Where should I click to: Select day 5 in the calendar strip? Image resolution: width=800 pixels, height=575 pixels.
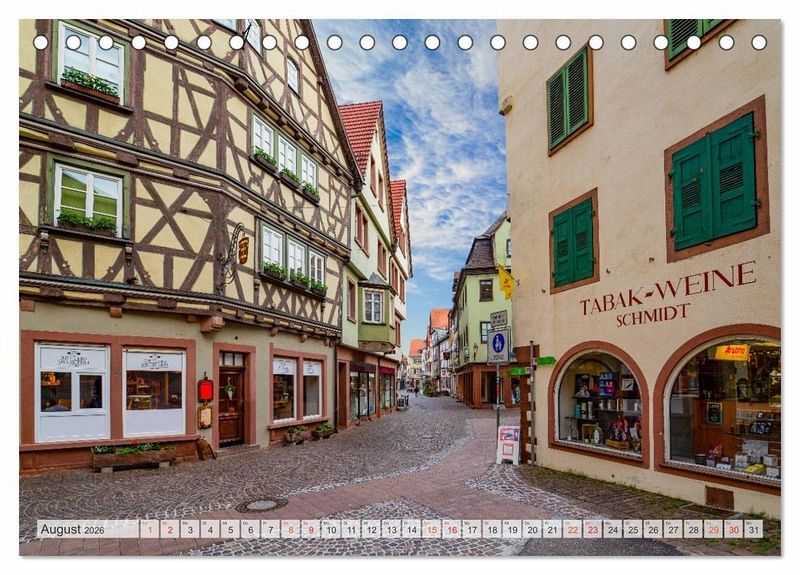click(230, 529)
